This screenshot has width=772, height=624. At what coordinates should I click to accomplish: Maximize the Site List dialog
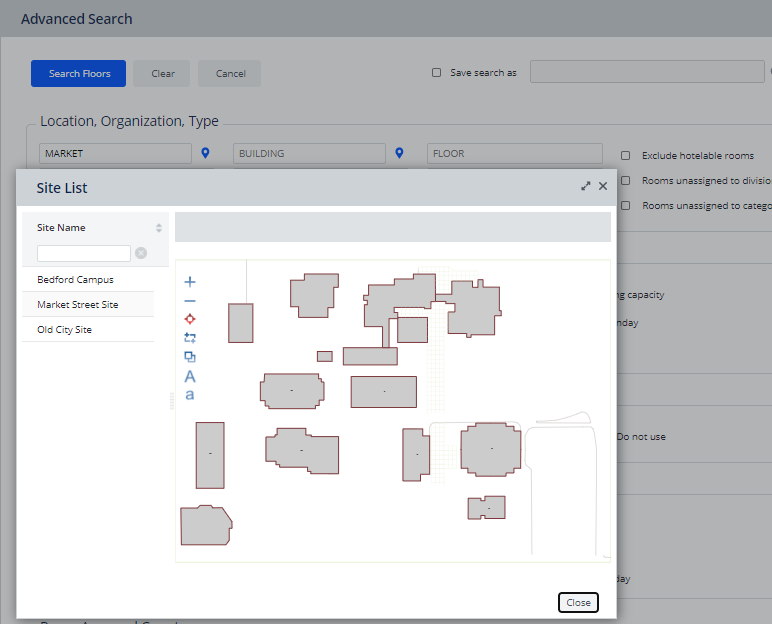coord(586,187)
